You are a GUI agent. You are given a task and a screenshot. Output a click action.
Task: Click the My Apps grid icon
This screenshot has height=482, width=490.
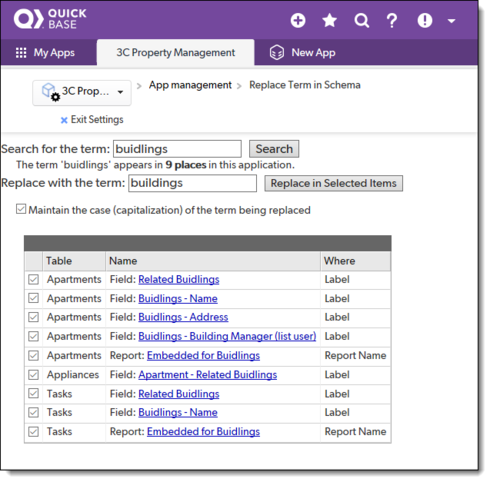click(21, 53)
